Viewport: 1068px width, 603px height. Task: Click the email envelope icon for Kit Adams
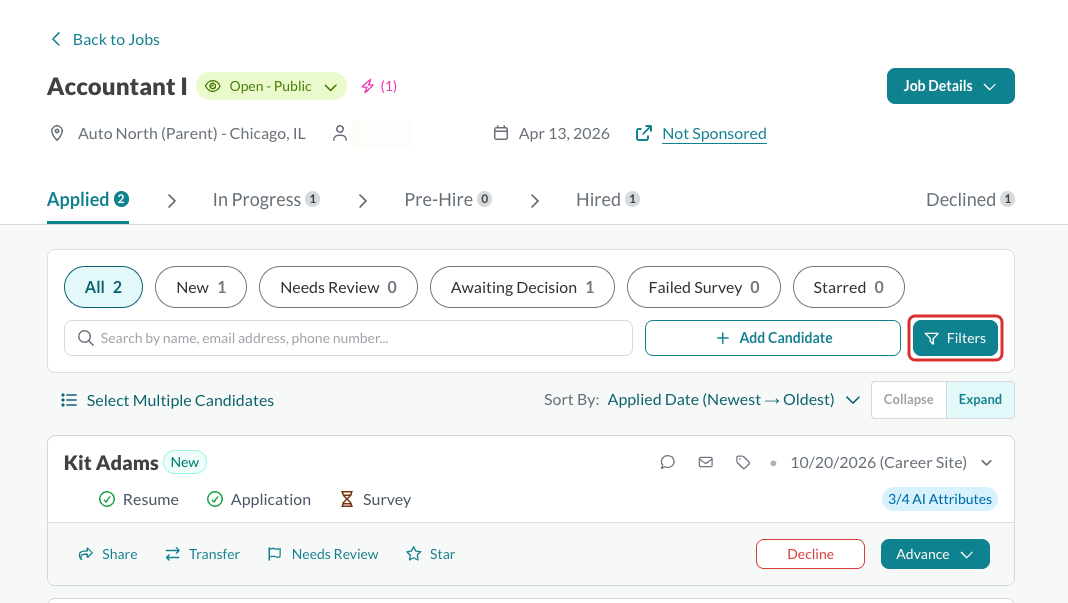pos(706,463)
